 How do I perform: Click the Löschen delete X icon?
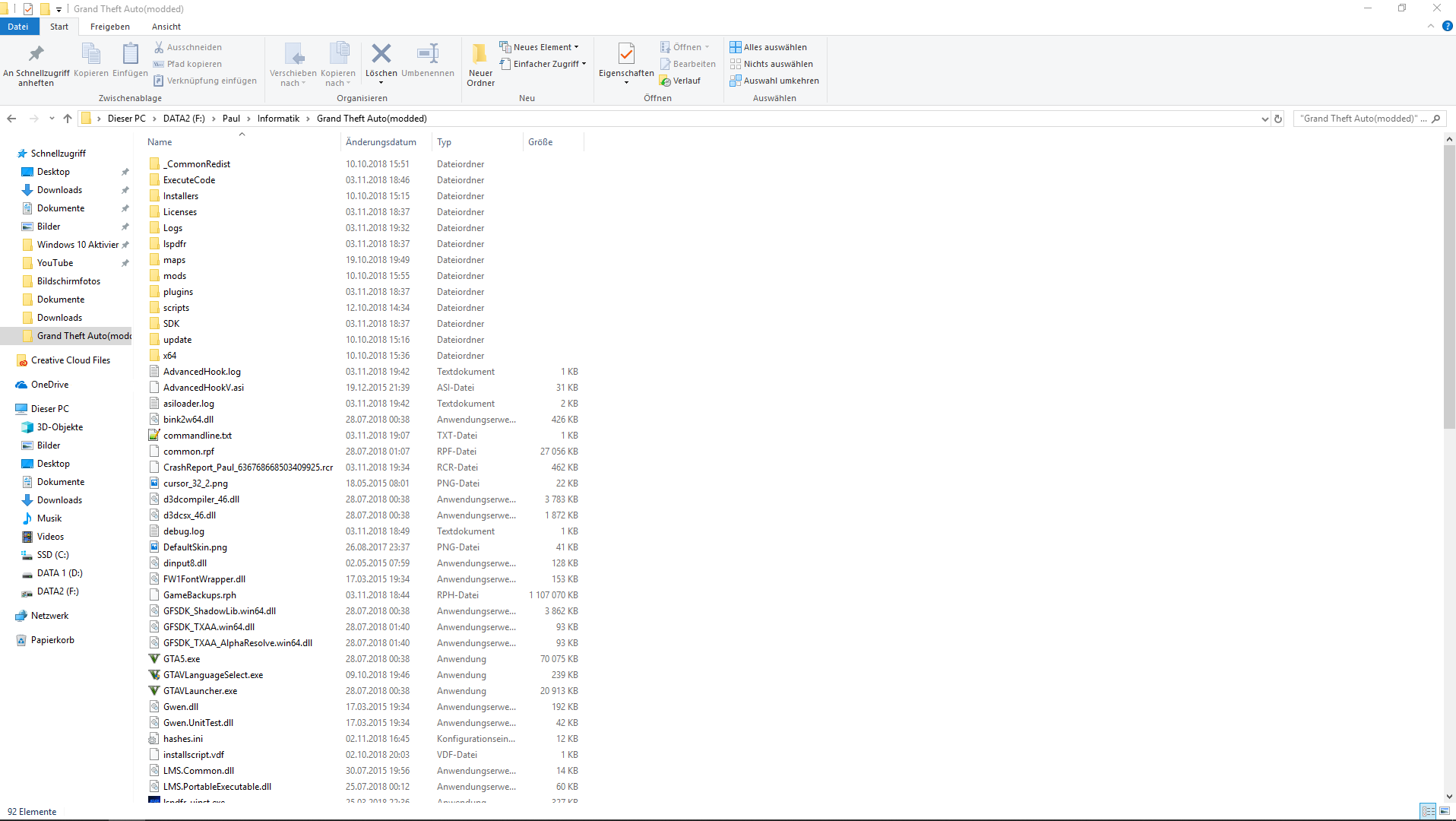pyautogui.click(x=381, y=53)
